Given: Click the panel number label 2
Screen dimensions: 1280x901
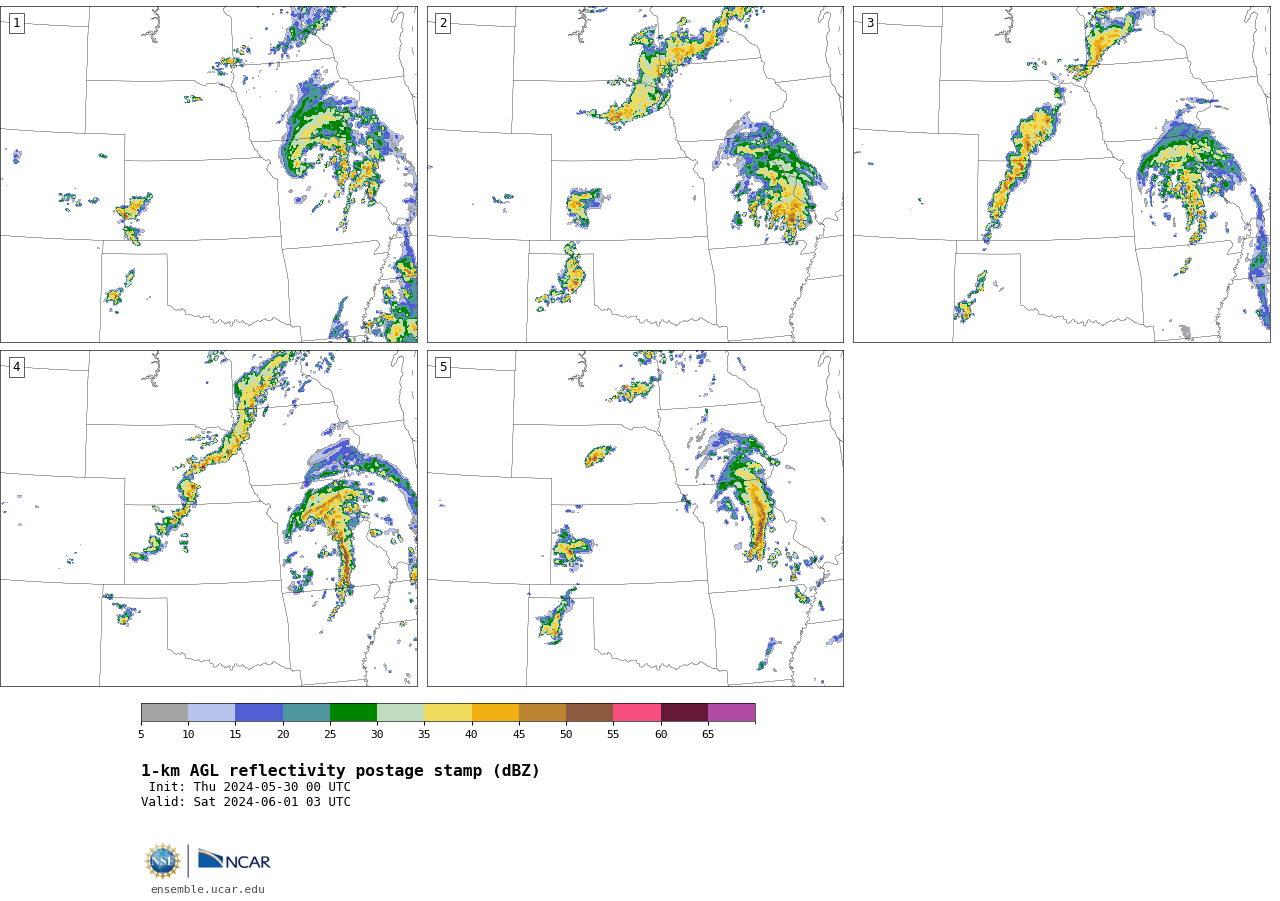Looking at the screenshot, I should pos(443,23).
